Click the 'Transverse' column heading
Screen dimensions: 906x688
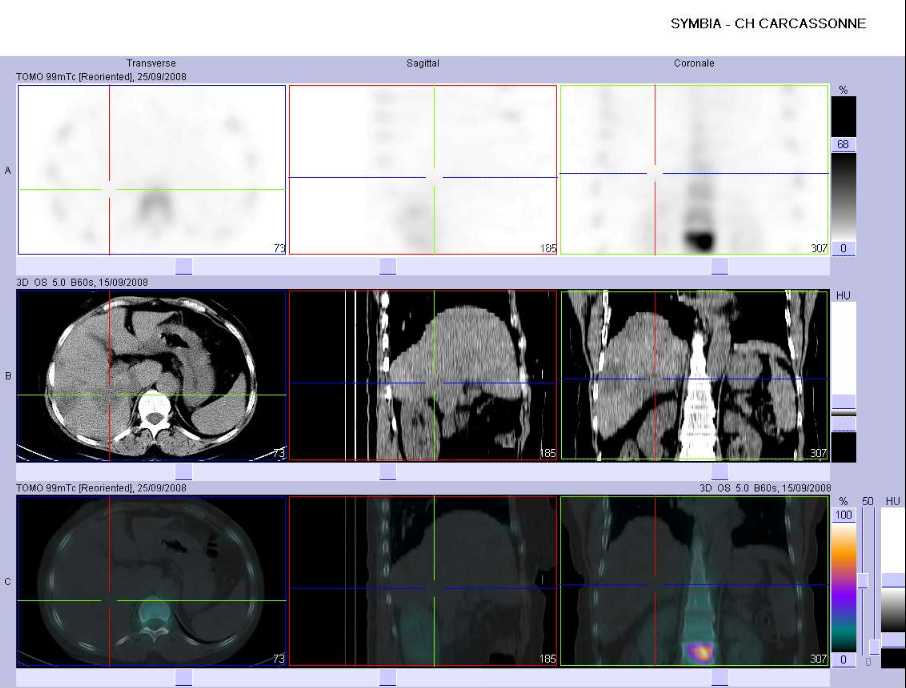[x=151, y=63]
